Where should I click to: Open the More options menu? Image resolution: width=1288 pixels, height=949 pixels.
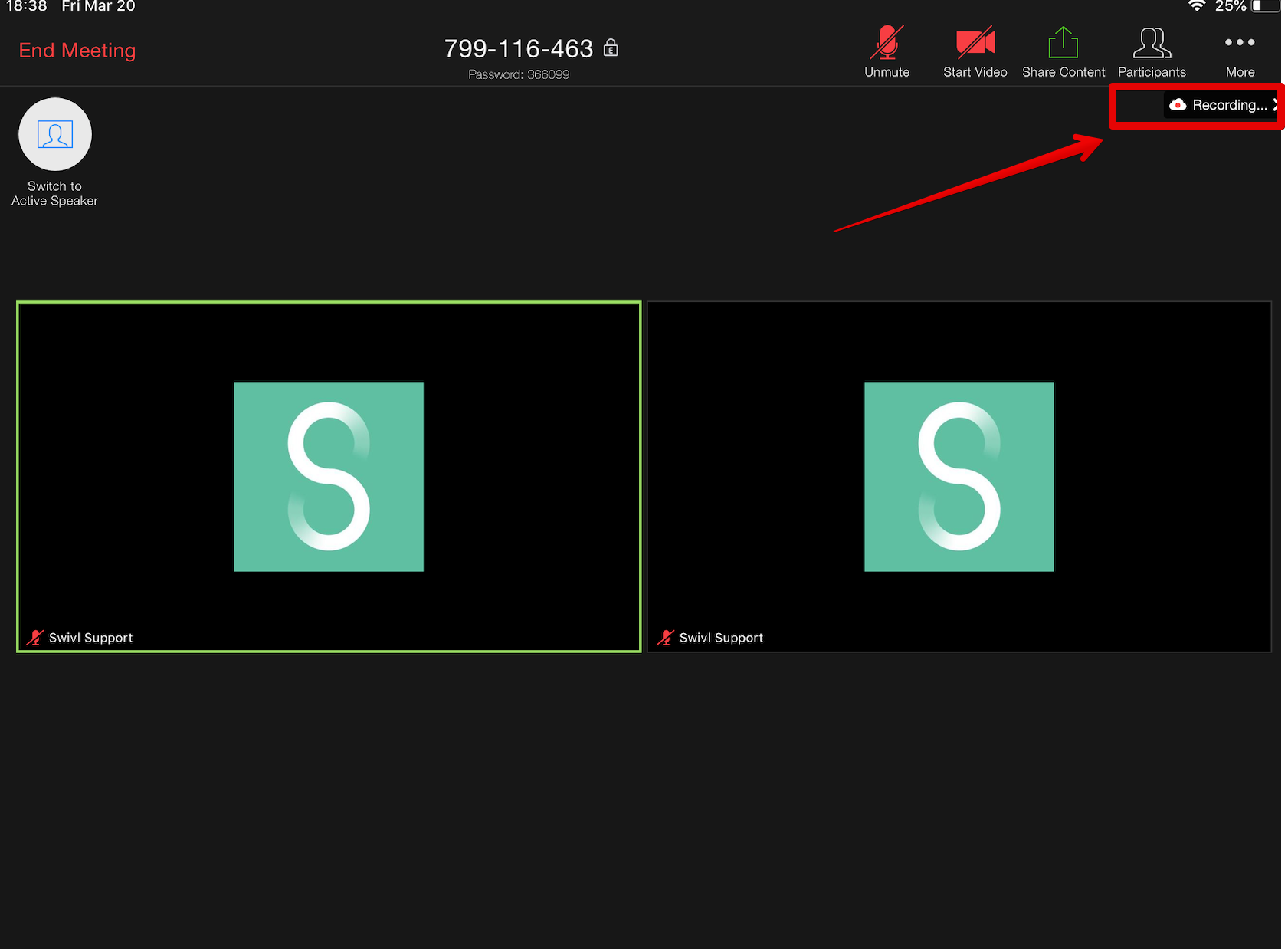(1240, 51)
